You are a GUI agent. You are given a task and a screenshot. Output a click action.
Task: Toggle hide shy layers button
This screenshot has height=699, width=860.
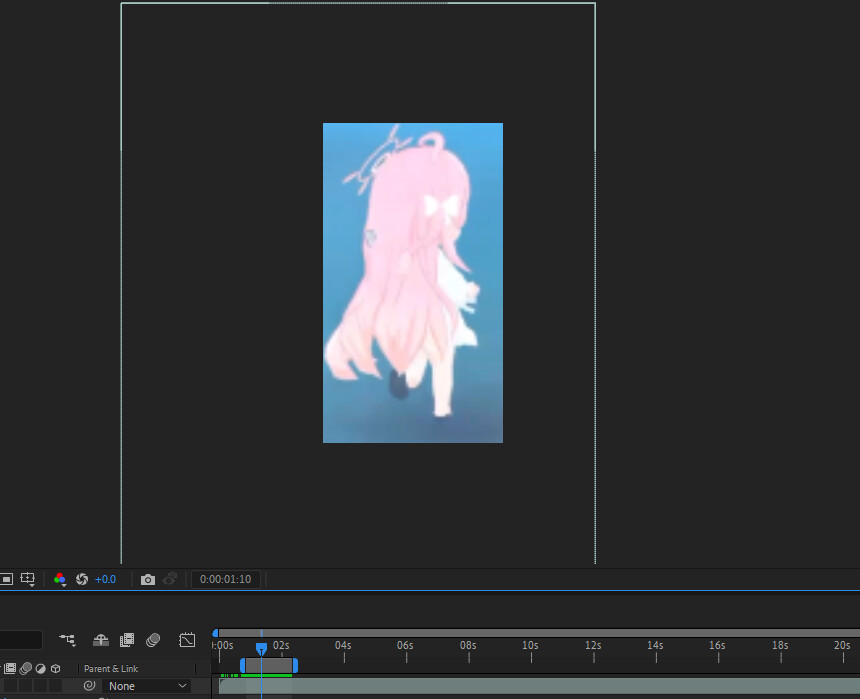[x=101, y=640]
